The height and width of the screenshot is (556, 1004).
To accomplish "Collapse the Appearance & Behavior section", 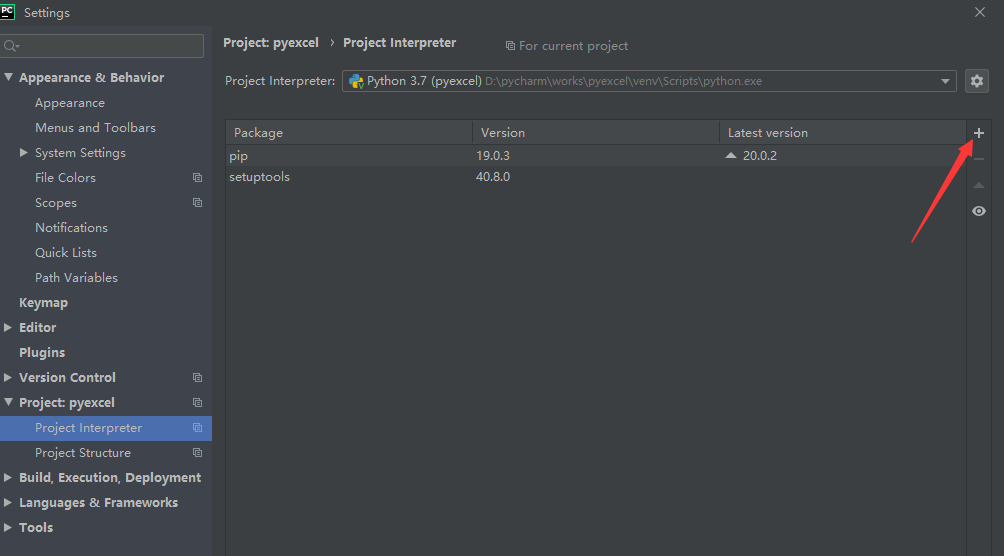I will [x=8, y=77].
